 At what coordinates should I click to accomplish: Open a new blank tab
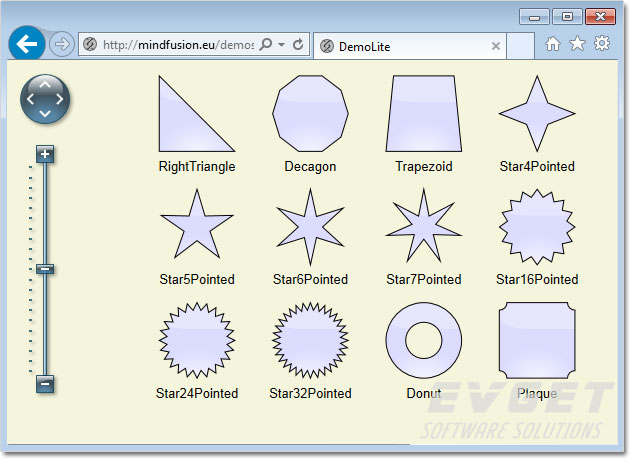520,46
